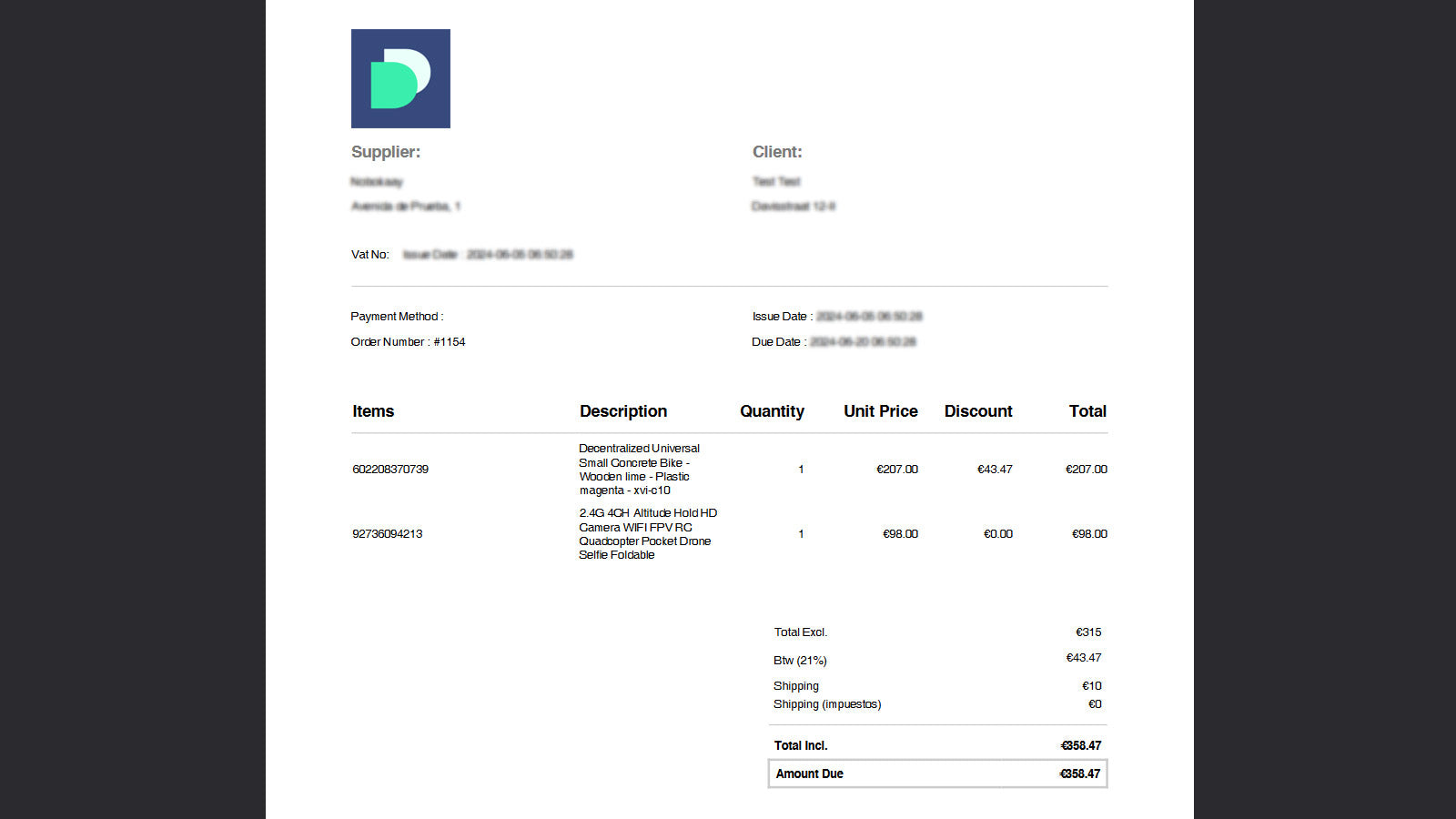This screenshot has height=819, width=1456.
Task: Click the Items column header
Action: pyautogui.click(x=372, y=411)
